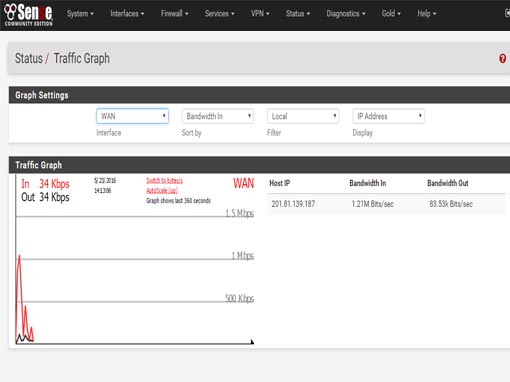This screenshot has height=382, width=510.
Task: Click the 1.5 Mbps axis label
Action: point(239,213)
